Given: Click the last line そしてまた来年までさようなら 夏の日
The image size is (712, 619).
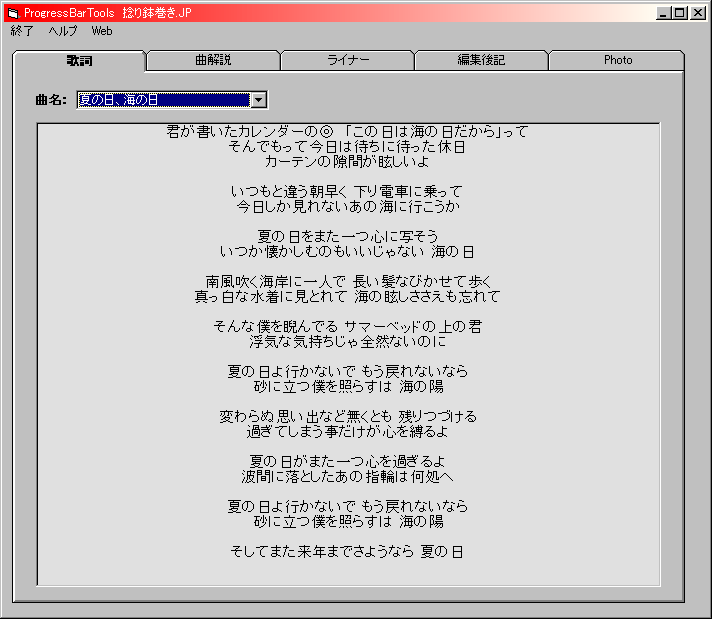Looking at the screenshot, I should (x=347, y=551).
